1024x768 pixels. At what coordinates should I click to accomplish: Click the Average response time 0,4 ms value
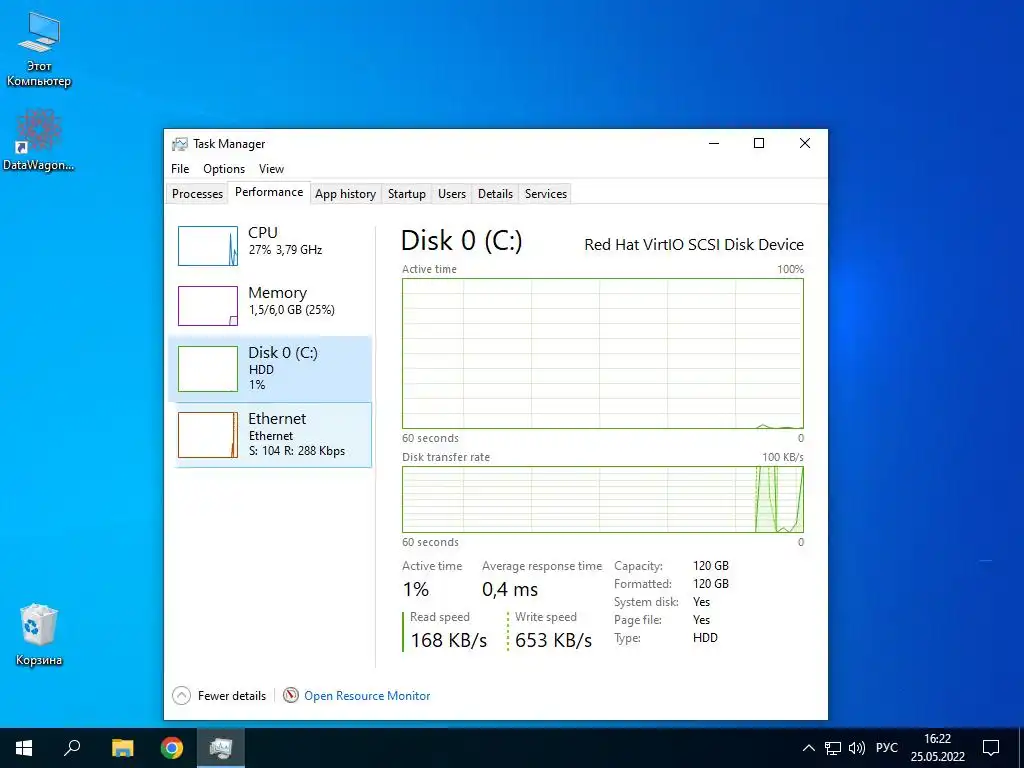[x=510, y=589]
